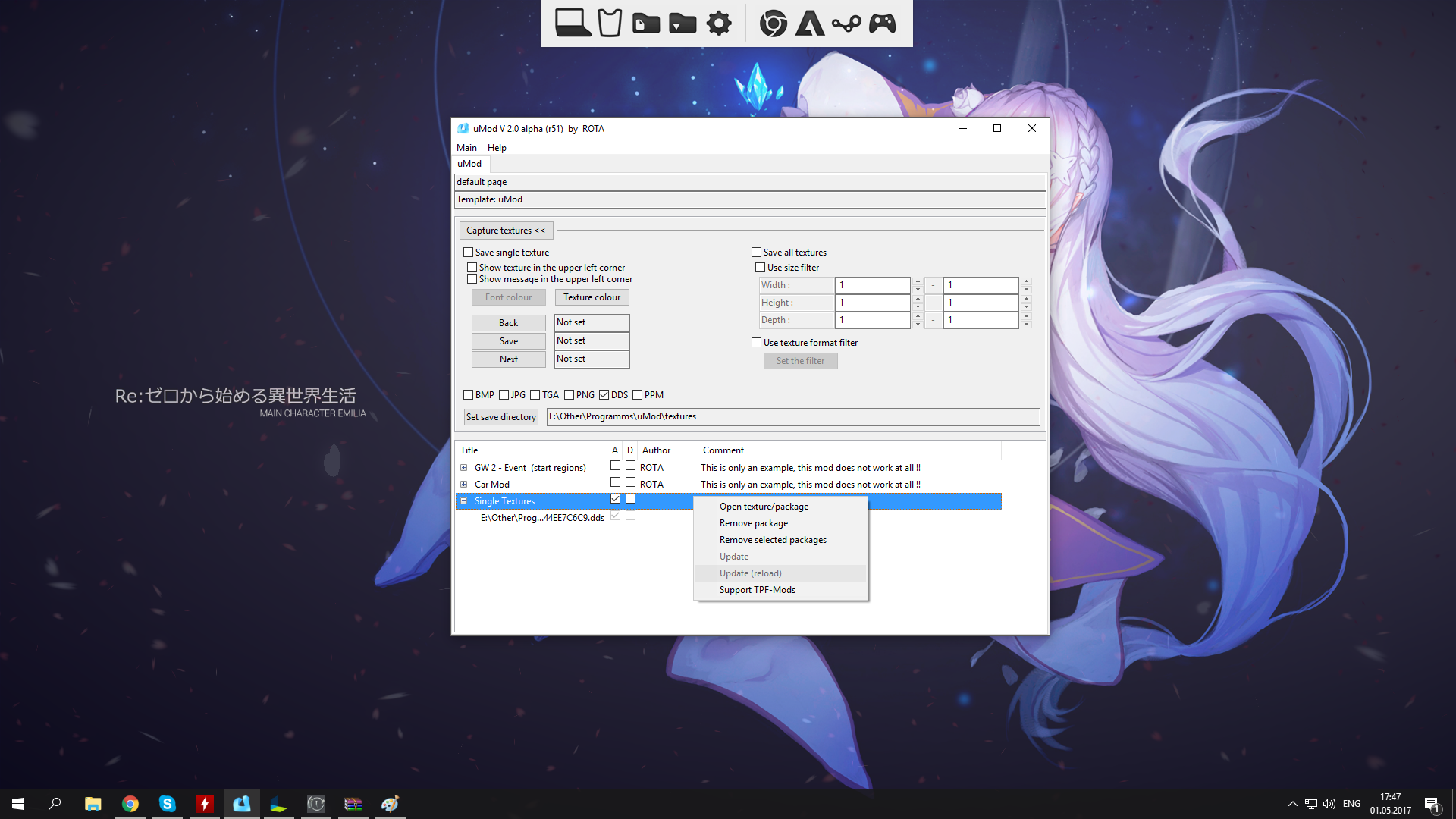The image size is (1456, 819).
Task: Expand the Car Mod package
Action: coord(464,485)
